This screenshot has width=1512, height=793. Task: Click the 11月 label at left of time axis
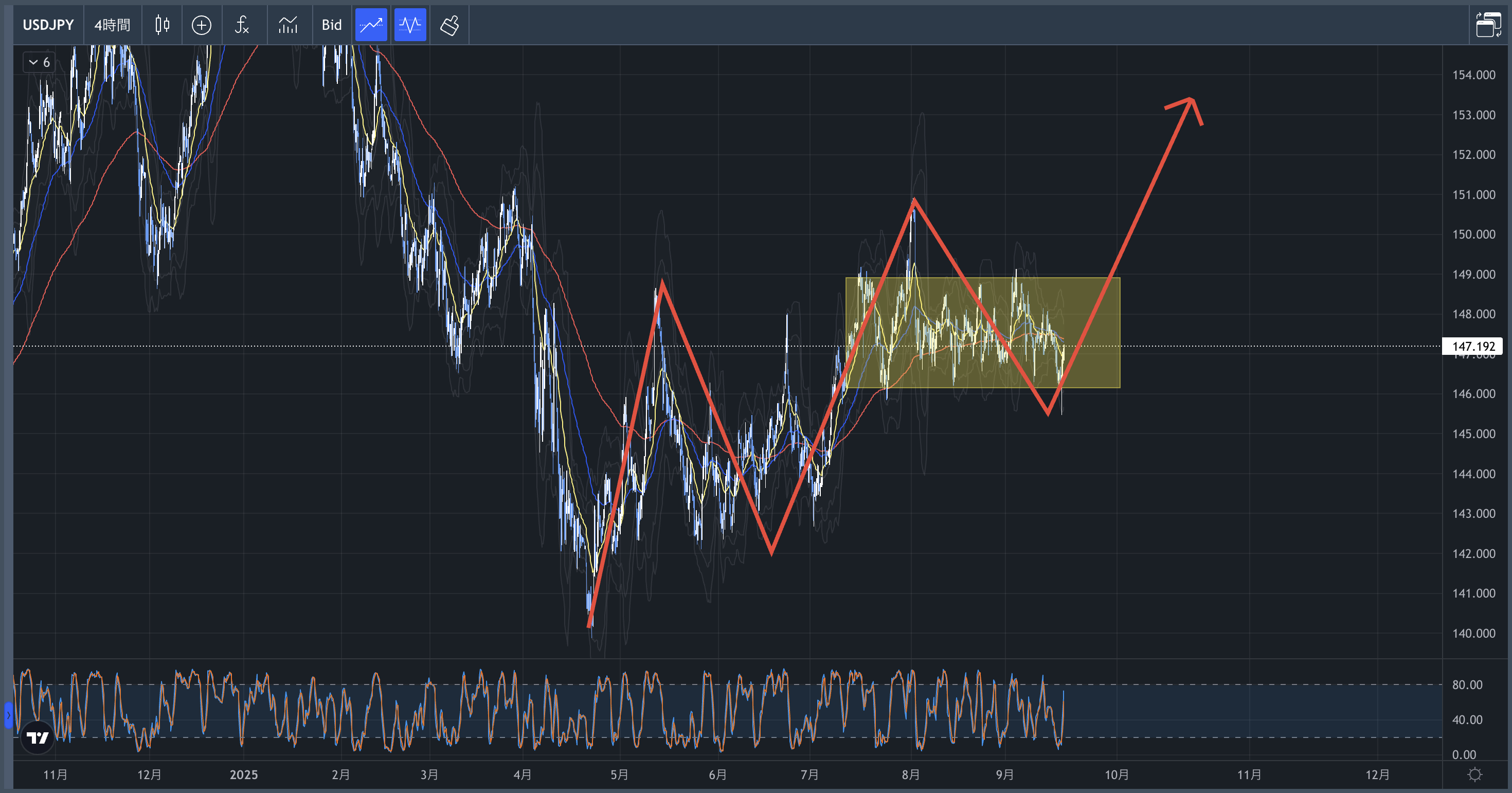pos(55,775)
